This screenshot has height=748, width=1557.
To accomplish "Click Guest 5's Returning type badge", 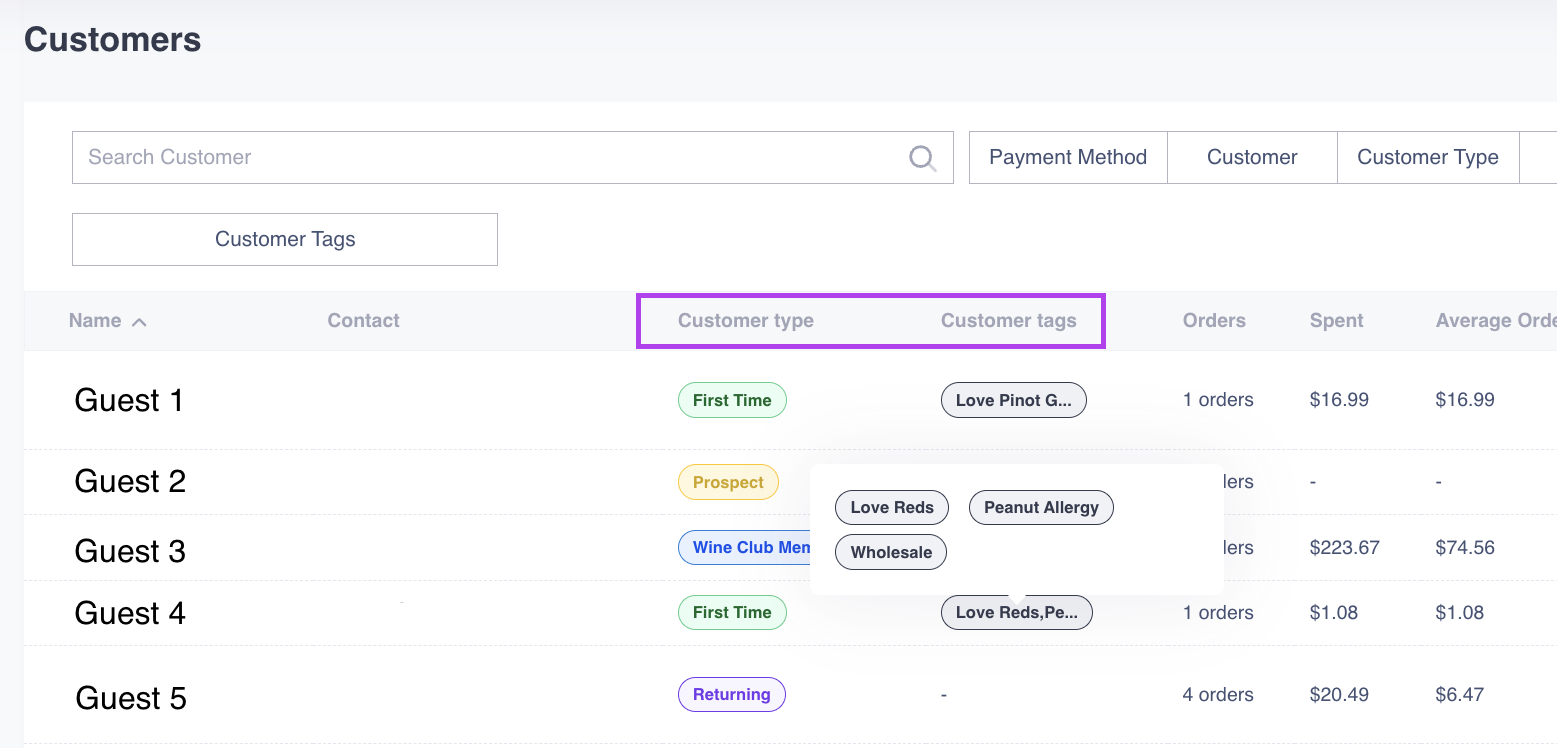I will tap(731, 695).
